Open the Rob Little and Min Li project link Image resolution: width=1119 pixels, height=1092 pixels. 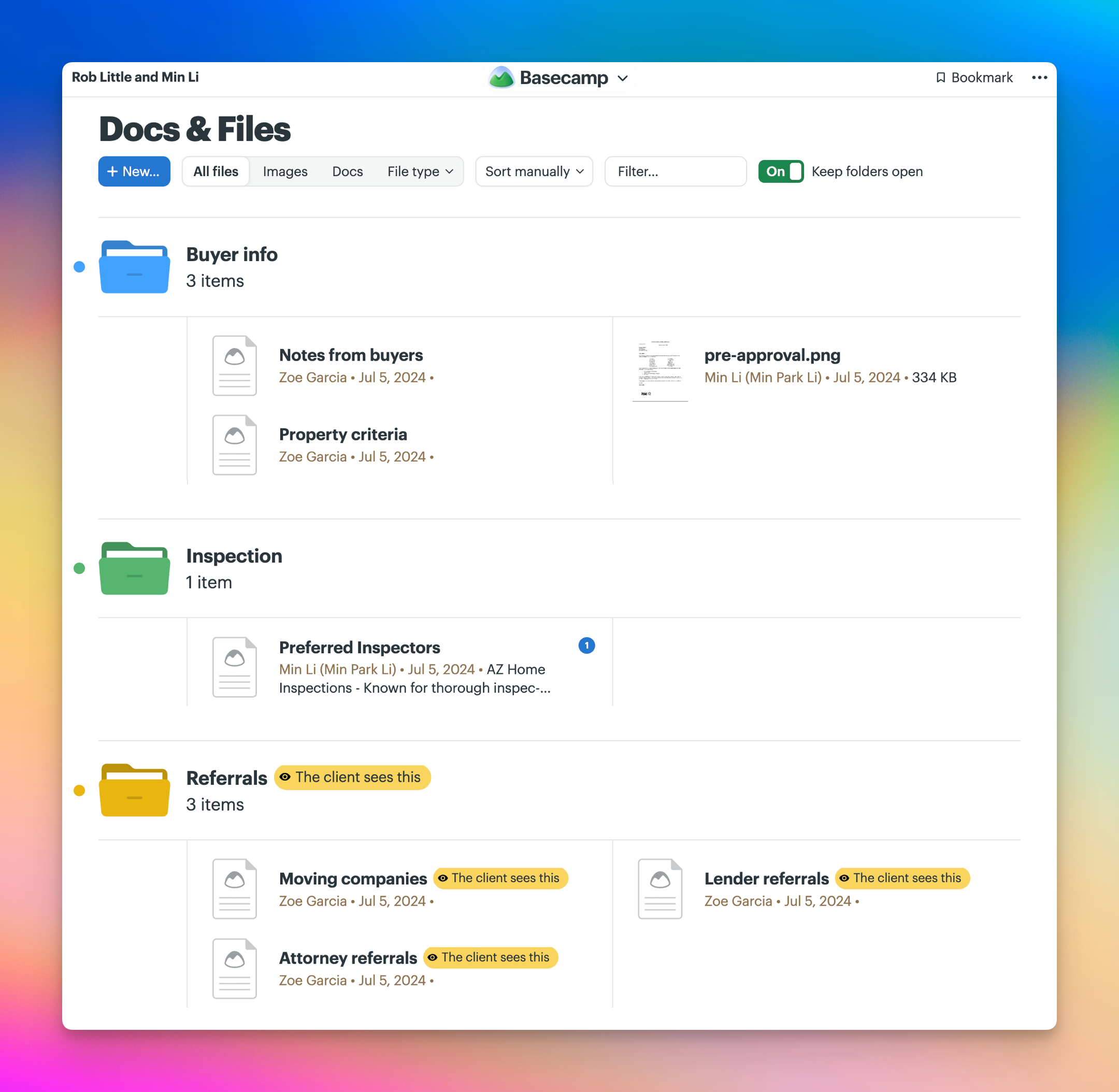[x=135, y=77]
